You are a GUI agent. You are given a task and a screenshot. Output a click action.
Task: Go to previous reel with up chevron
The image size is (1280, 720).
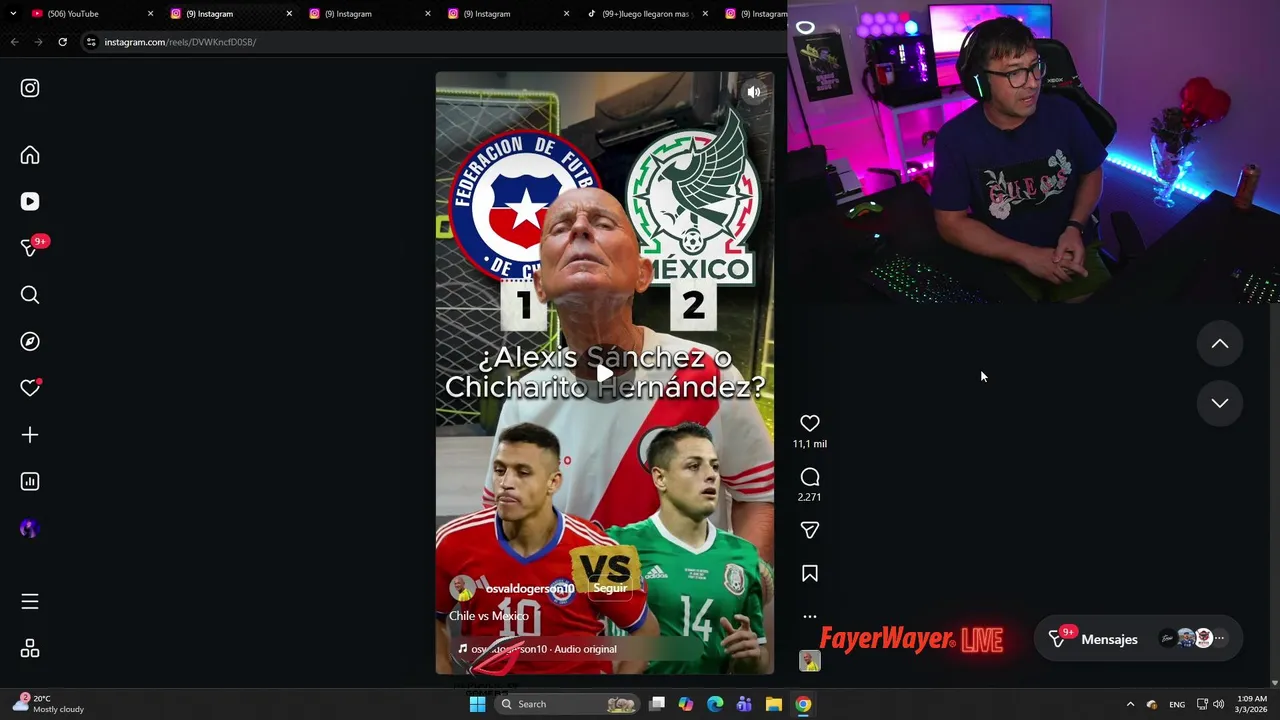point(1220,344)
